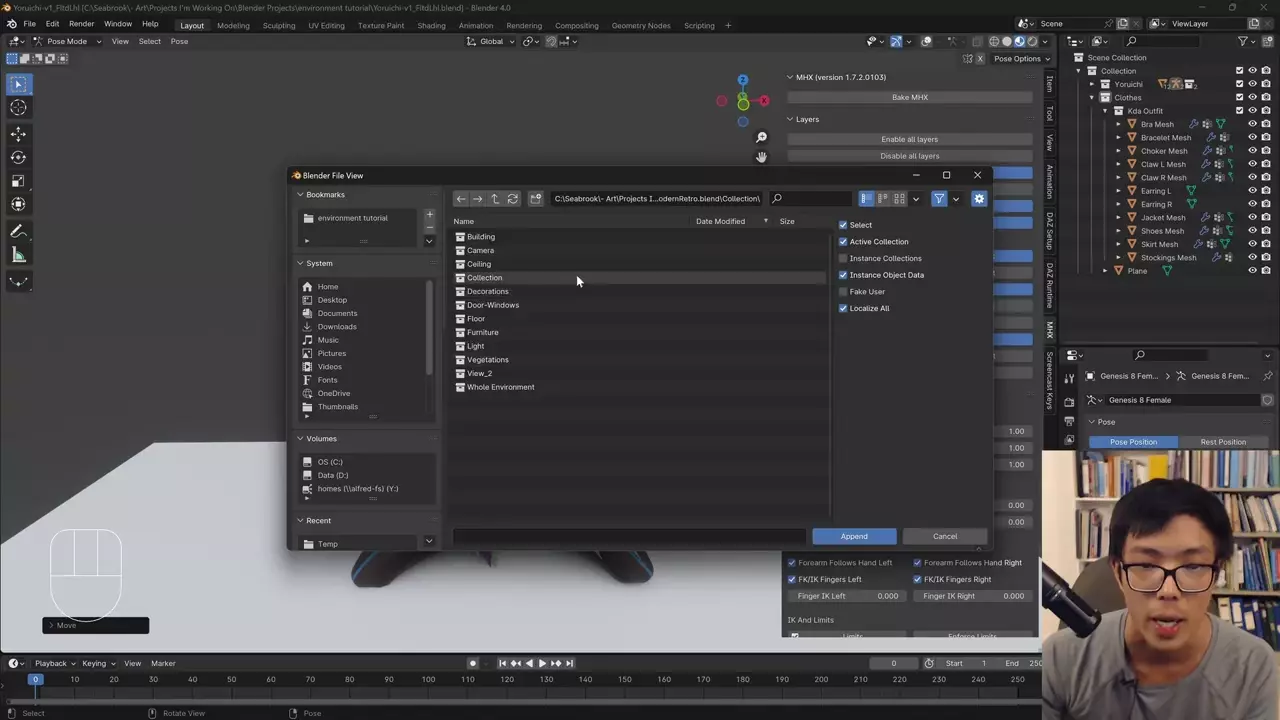
Task: Open the Global transform orientation dropdown
Action: click(492, 41)
